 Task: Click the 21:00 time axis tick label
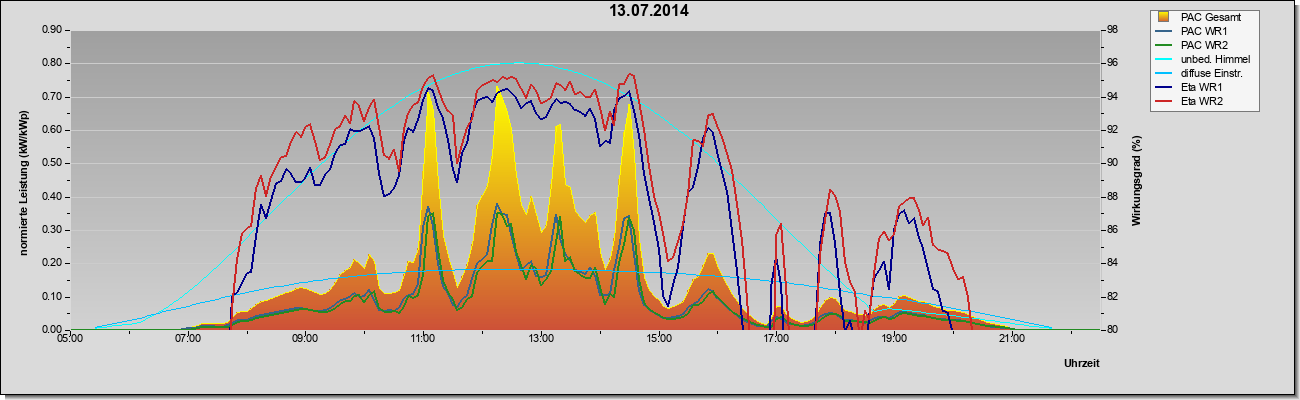tap(1011, 340)
